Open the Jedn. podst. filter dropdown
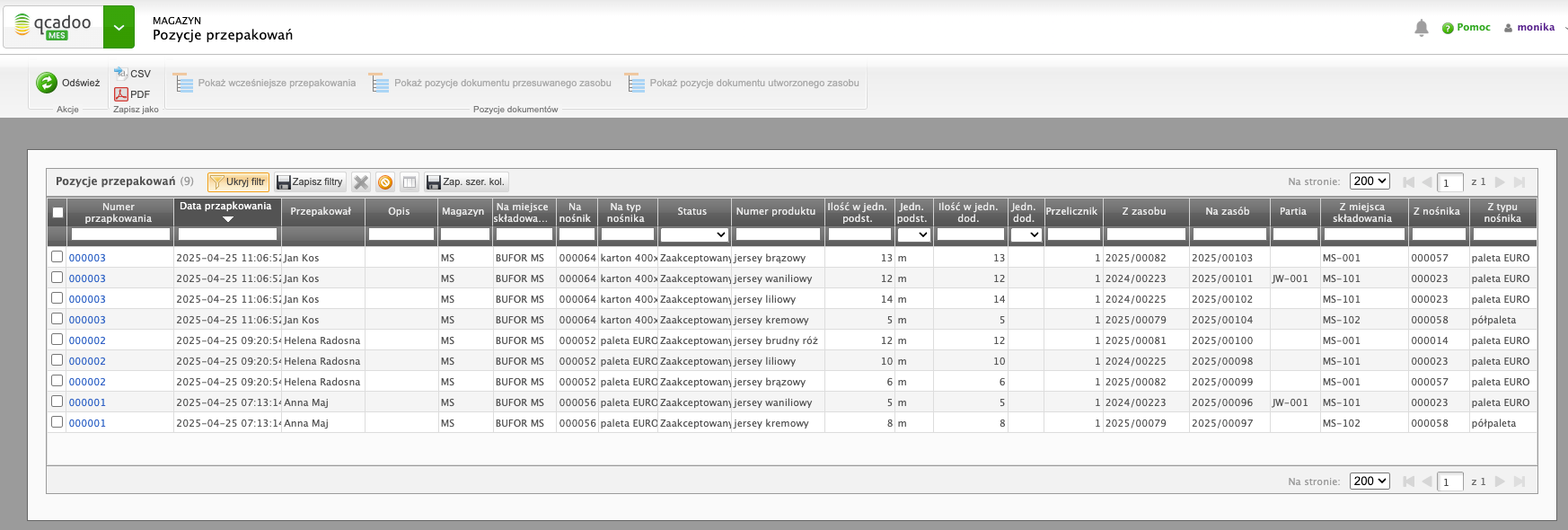 pyautogui.click(x=913, y=234)
